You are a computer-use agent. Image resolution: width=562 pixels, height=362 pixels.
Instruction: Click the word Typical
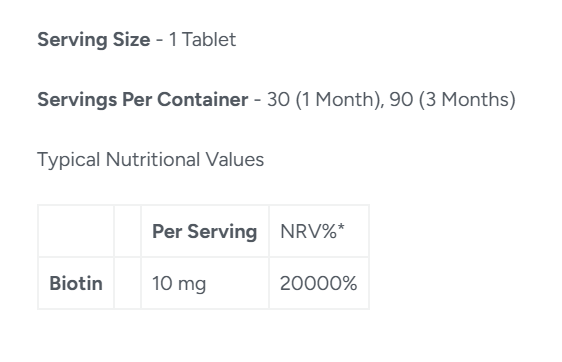69,160
